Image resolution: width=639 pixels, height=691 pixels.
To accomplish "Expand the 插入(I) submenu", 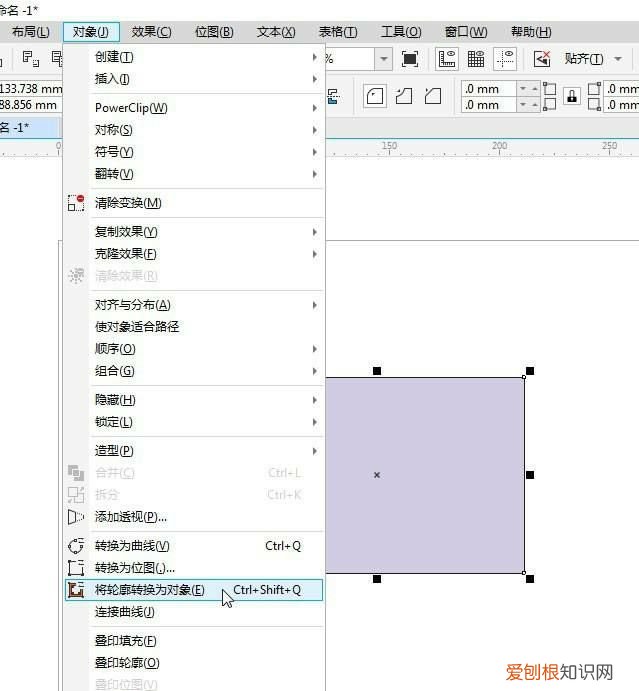I will click(x=194, y=79).
